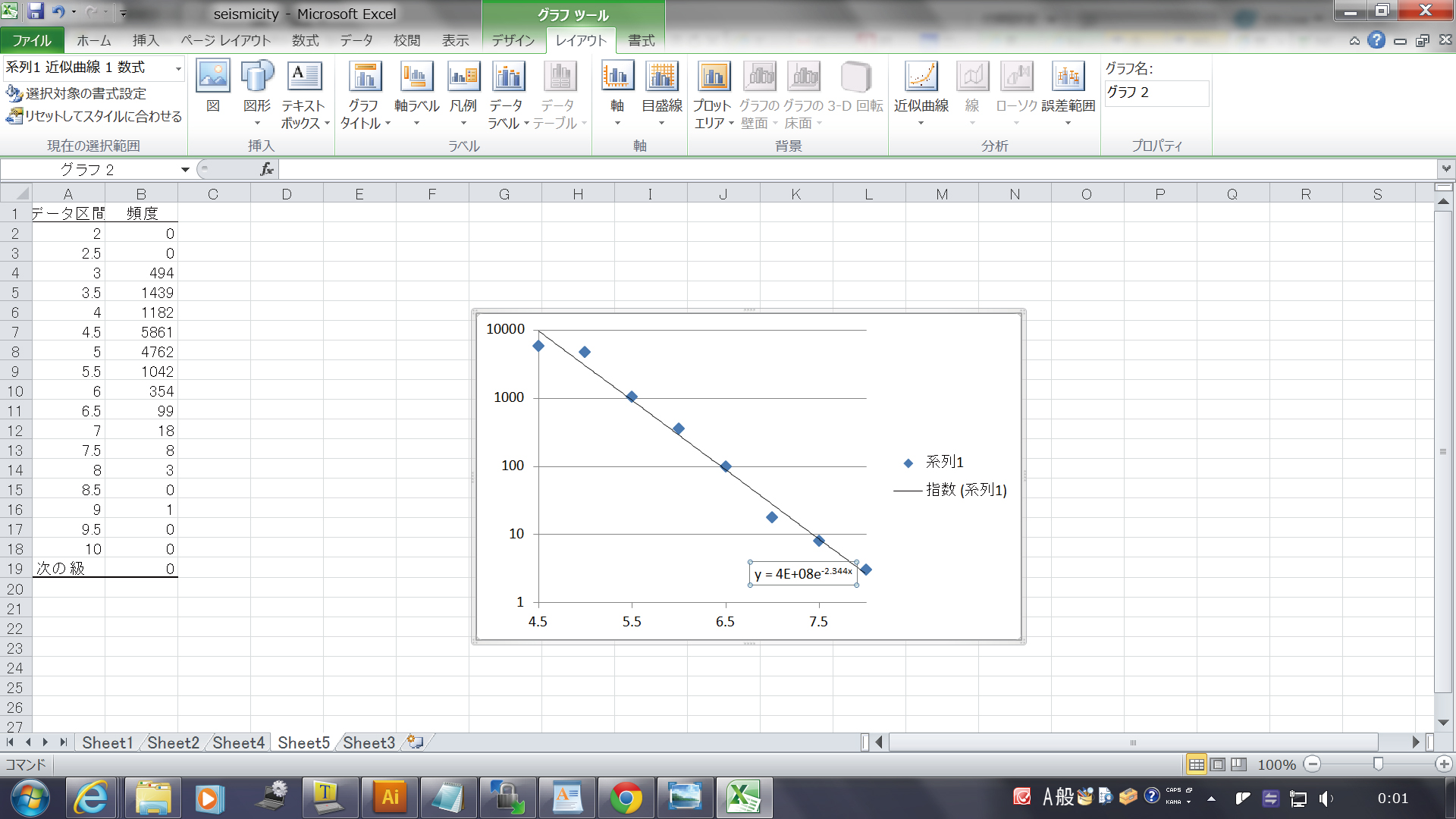Click the horizontal scrollbar right arrow
The height and width of the screenshot is (819, 1456).
(1415, 742)
